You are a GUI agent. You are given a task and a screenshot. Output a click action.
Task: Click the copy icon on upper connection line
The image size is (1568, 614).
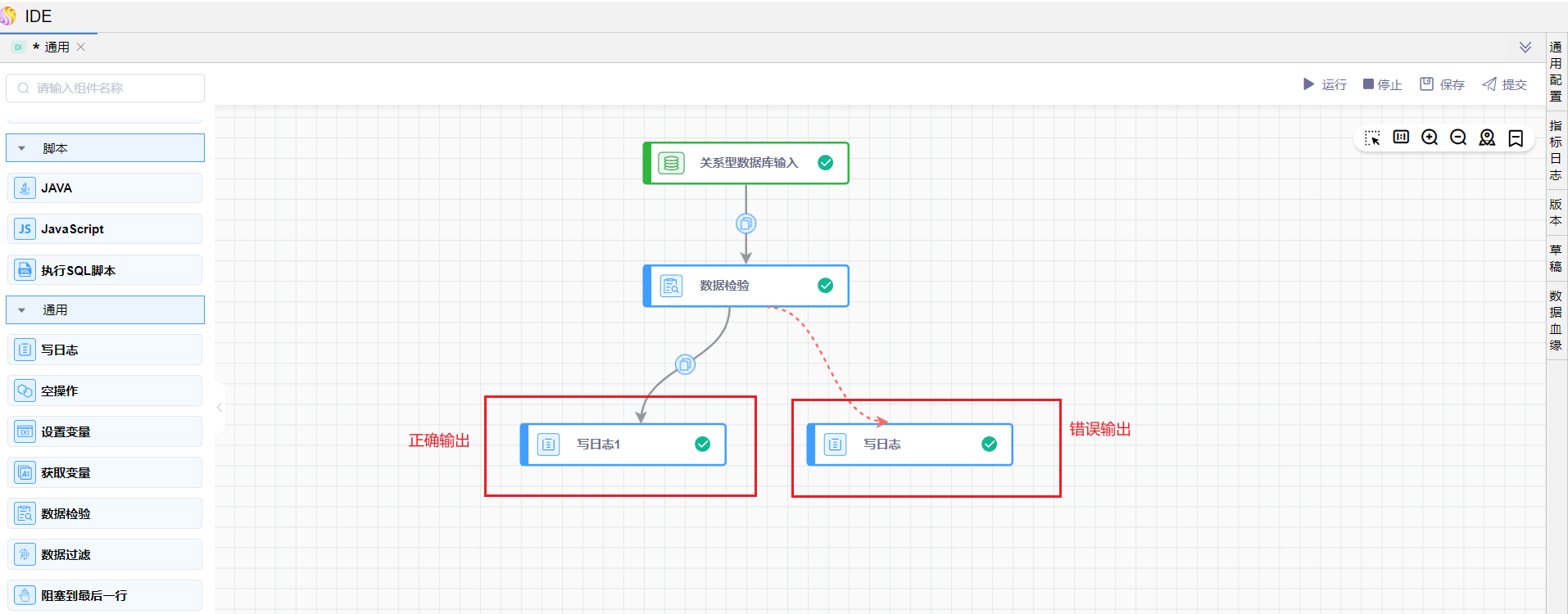point(745,223)
